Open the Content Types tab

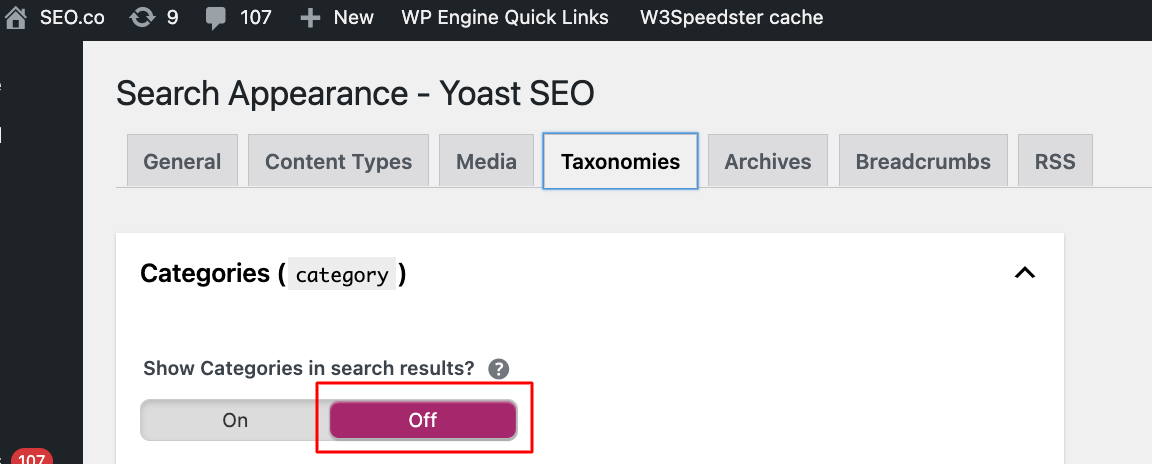click(338, 162)
